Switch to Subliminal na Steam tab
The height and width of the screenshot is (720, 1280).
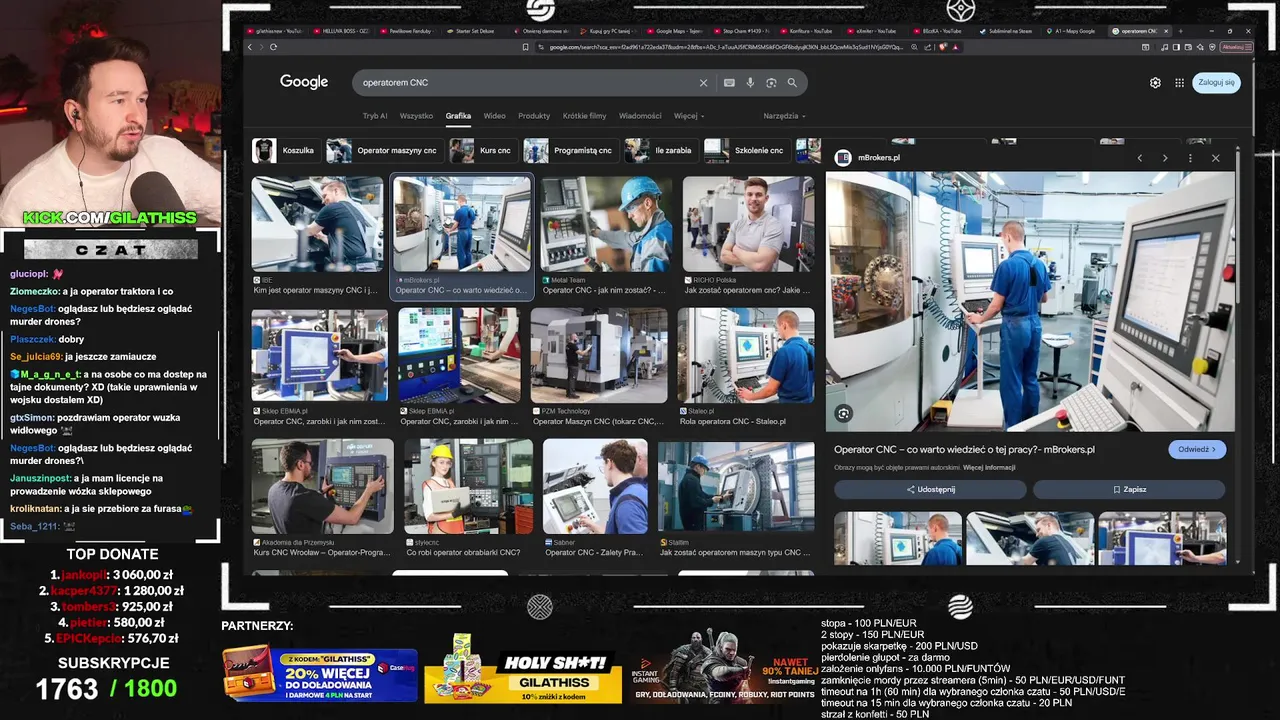[x=1007, y=31]
